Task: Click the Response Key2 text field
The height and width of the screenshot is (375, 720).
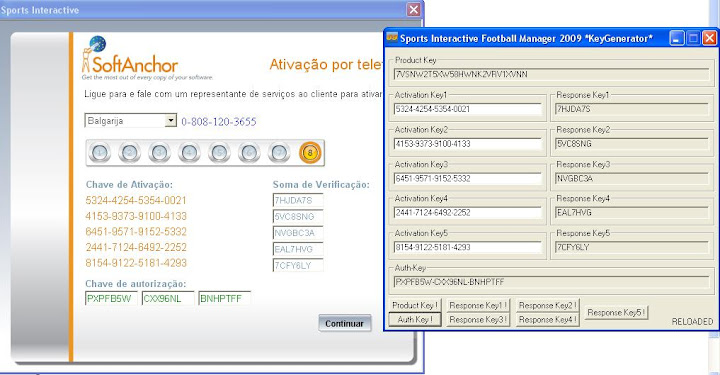Action: pos(632,144)
